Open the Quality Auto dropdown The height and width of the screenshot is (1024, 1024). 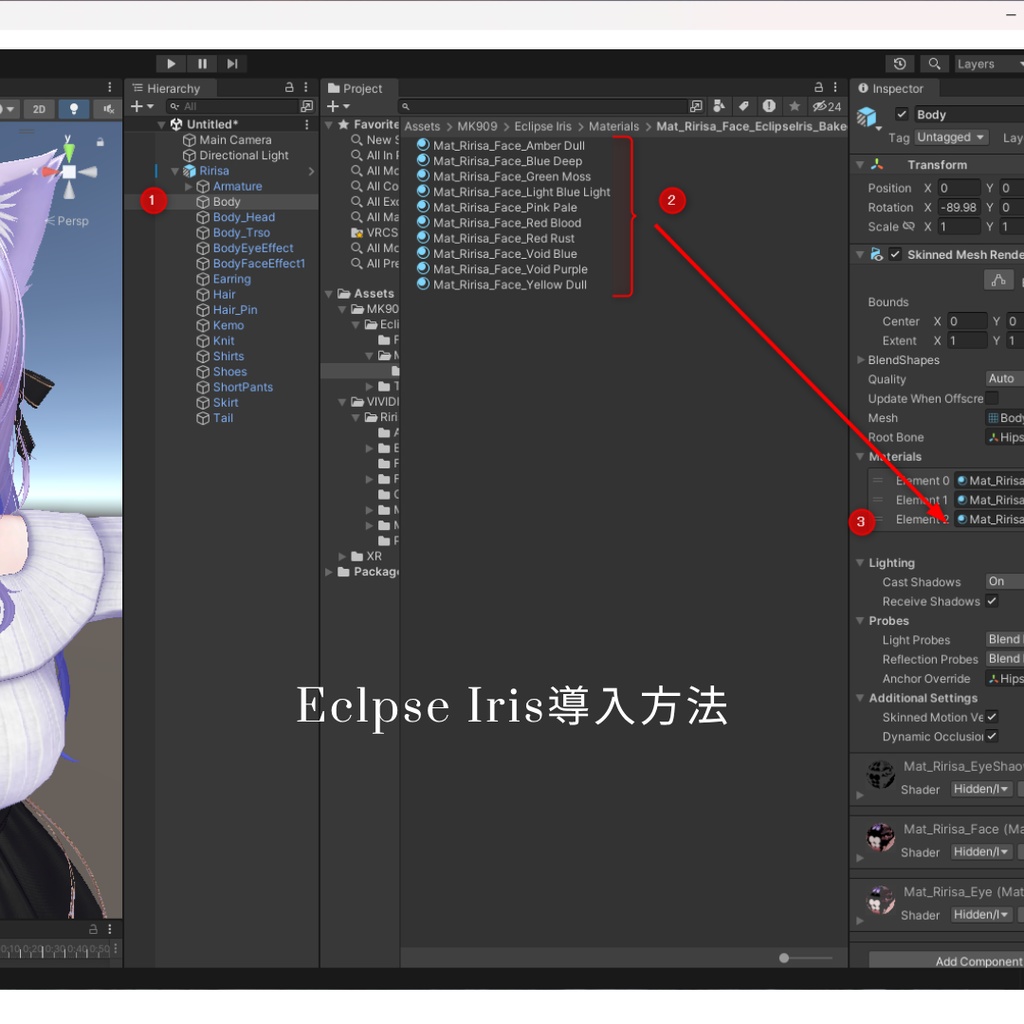click(x=1004, y=379)
